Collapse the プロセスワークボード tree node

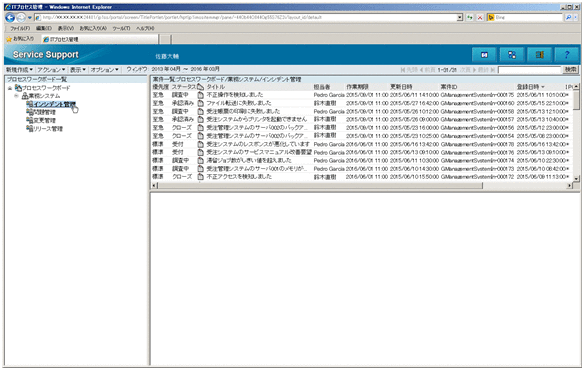click(10, 88)
